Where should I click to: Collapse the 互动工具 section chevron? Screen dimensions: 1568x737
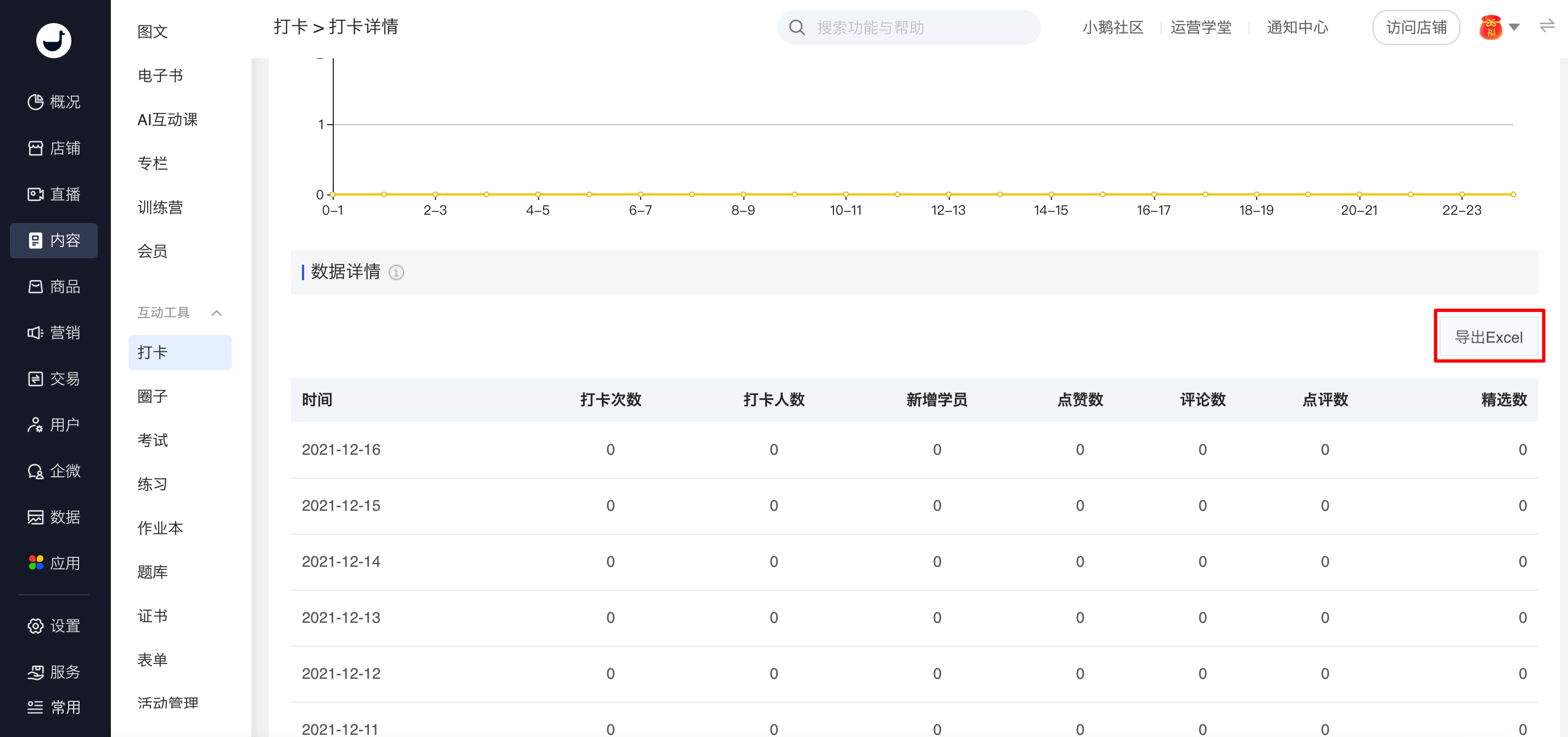[x=216, y=313]
